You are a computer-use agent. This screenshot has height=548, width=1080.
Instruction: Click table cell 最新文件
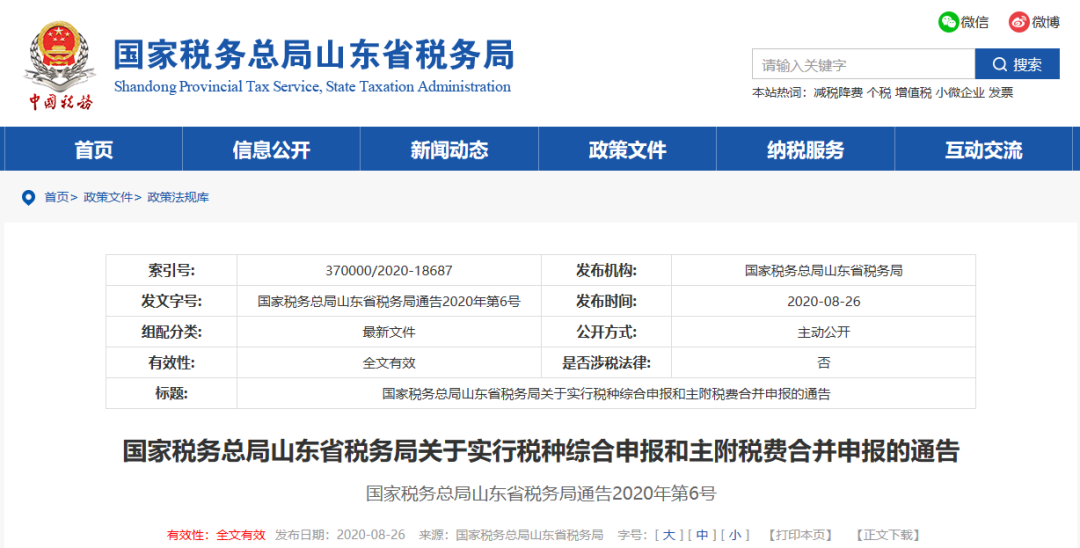coord(389,332)
